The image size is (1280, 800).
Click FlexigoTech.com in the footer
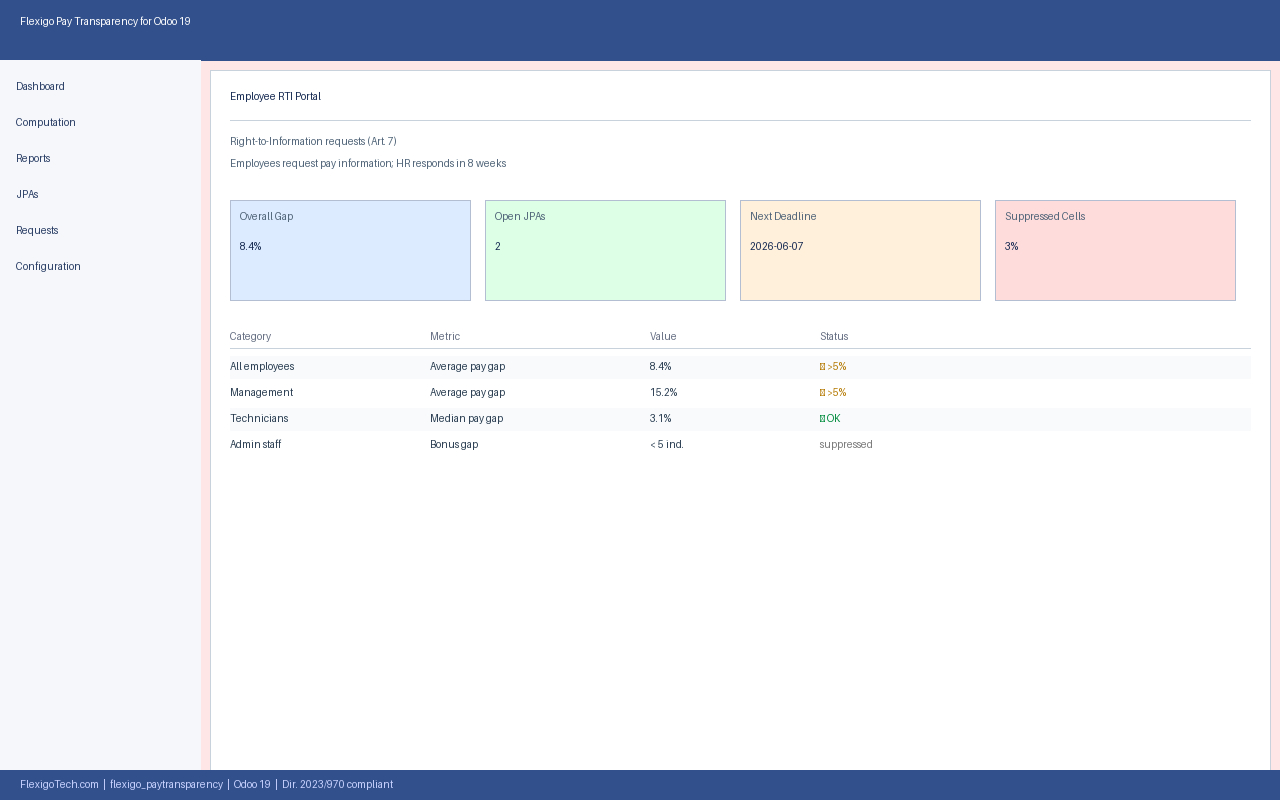pos(59,785)
